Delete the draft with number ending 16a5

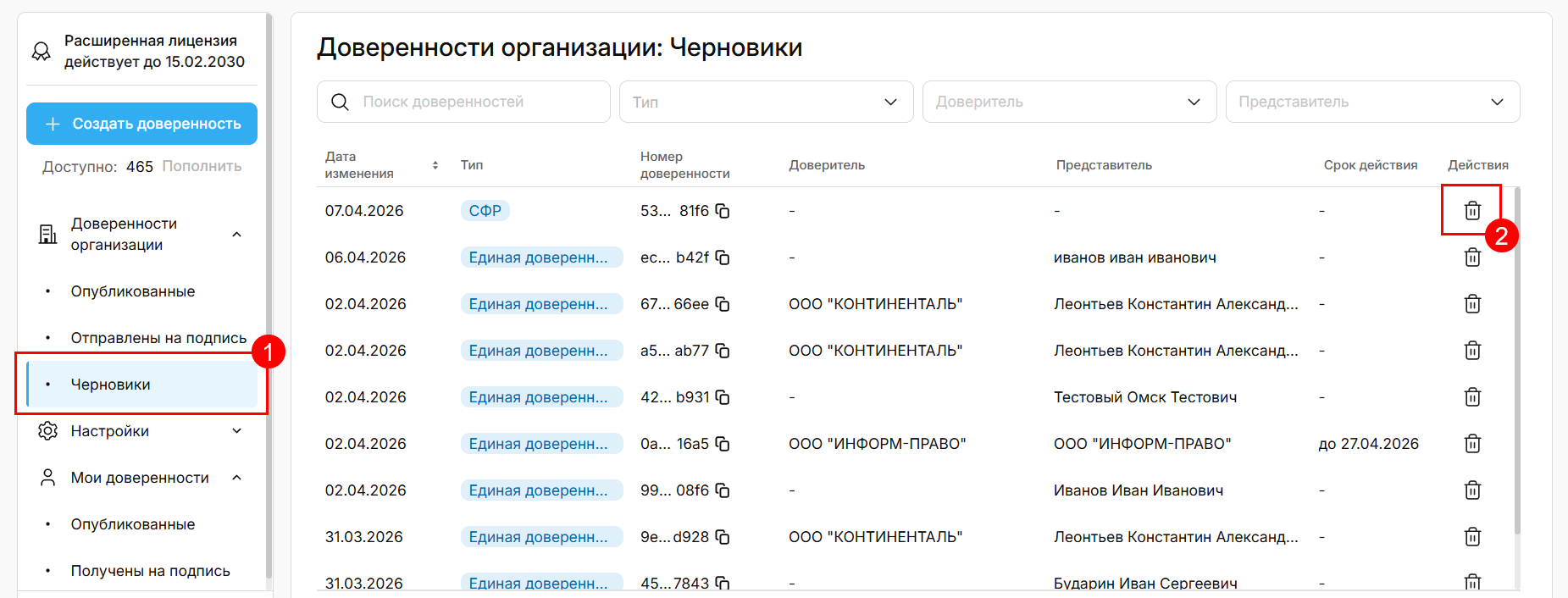tap(1472, 444)
